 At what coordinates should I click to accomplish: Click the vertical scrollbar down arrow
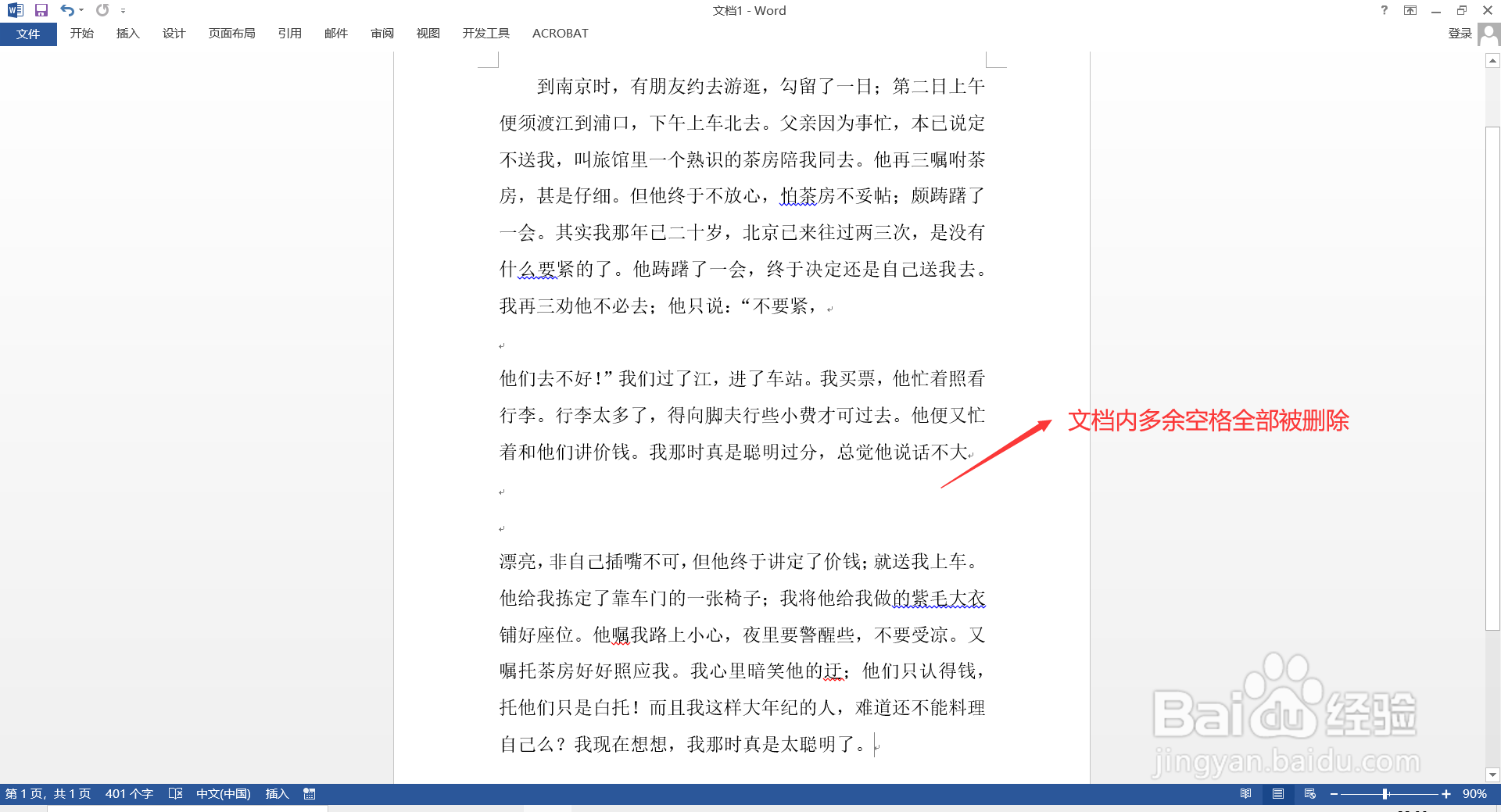1493,774
